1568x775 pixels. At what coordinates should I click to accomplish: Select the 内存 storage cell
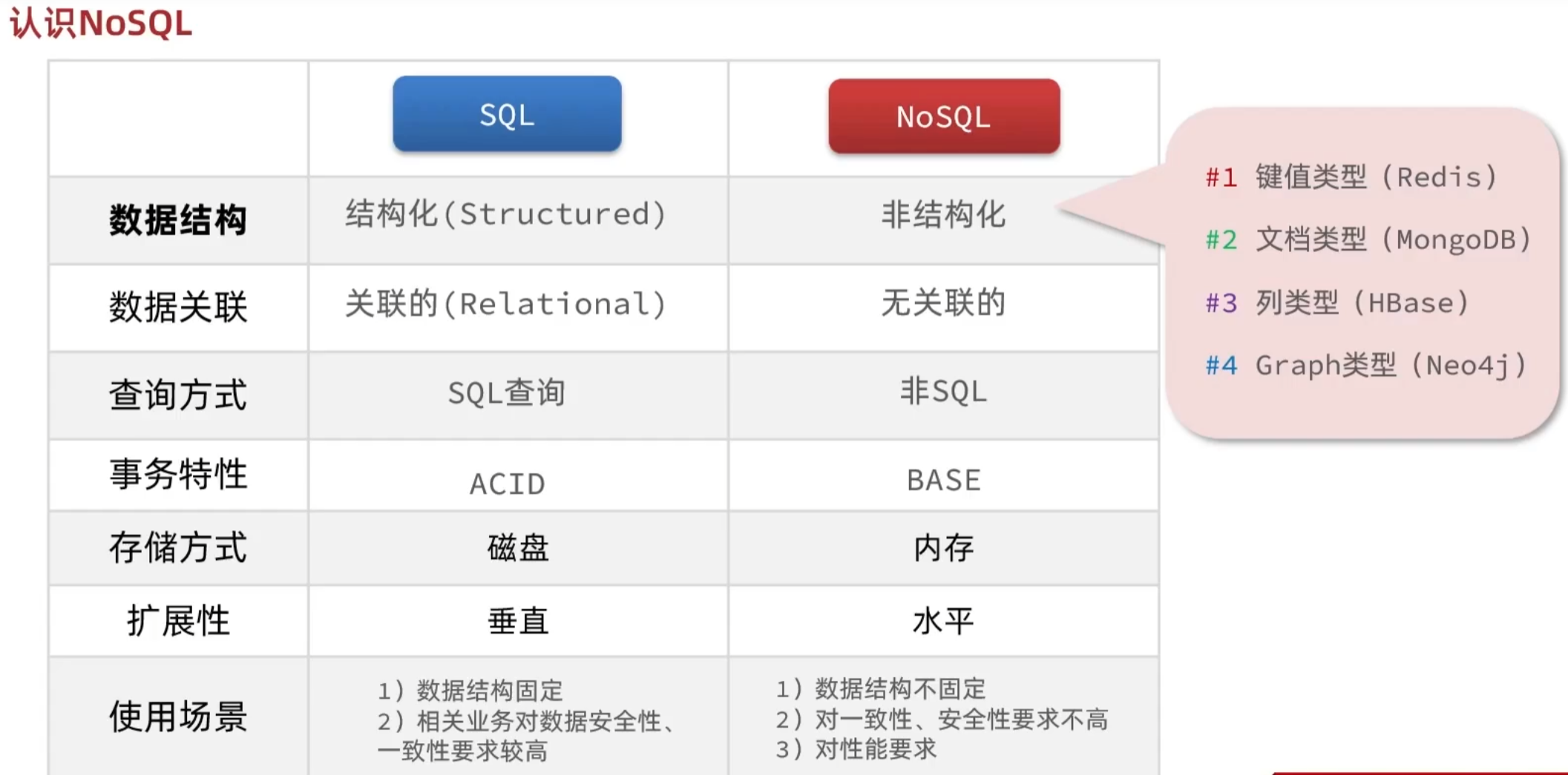(943, 548)
